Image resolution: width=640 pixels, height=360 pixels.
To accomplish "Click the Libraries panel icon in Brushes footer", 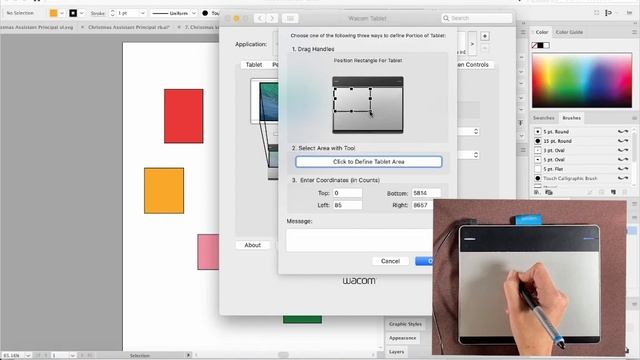I will [x=549, y=192].
